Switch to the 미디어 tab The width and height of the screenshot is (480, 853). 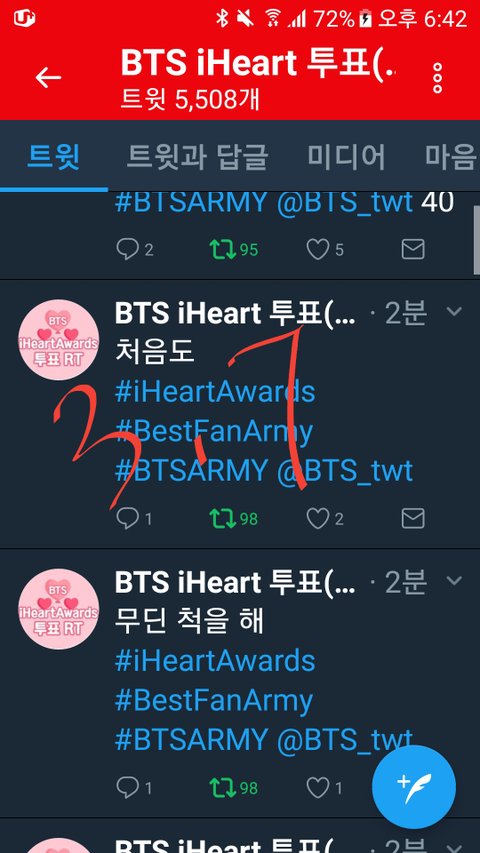[346, 157]
